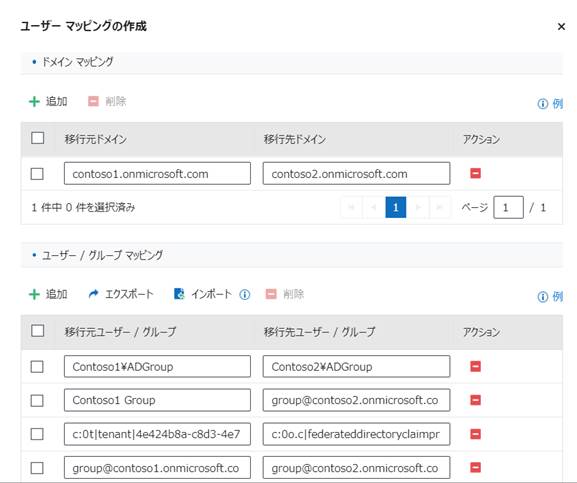Click the 移行先ユーザー / グループ column header
Image resolution: width=577 pixels, height=483 pixels.
click(319, 332)
